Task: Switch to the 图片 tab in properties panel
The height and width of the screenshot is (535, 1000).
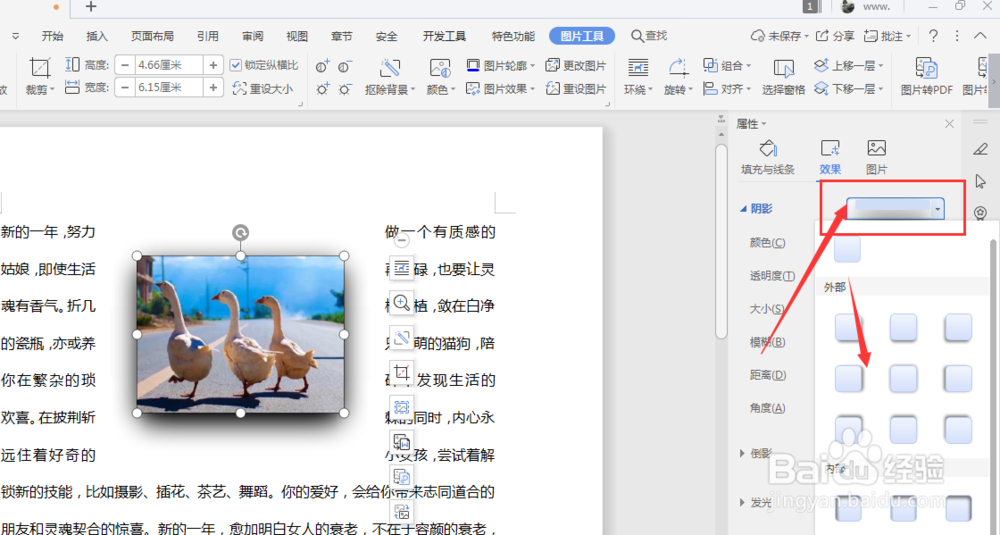Action: [876, 157]
